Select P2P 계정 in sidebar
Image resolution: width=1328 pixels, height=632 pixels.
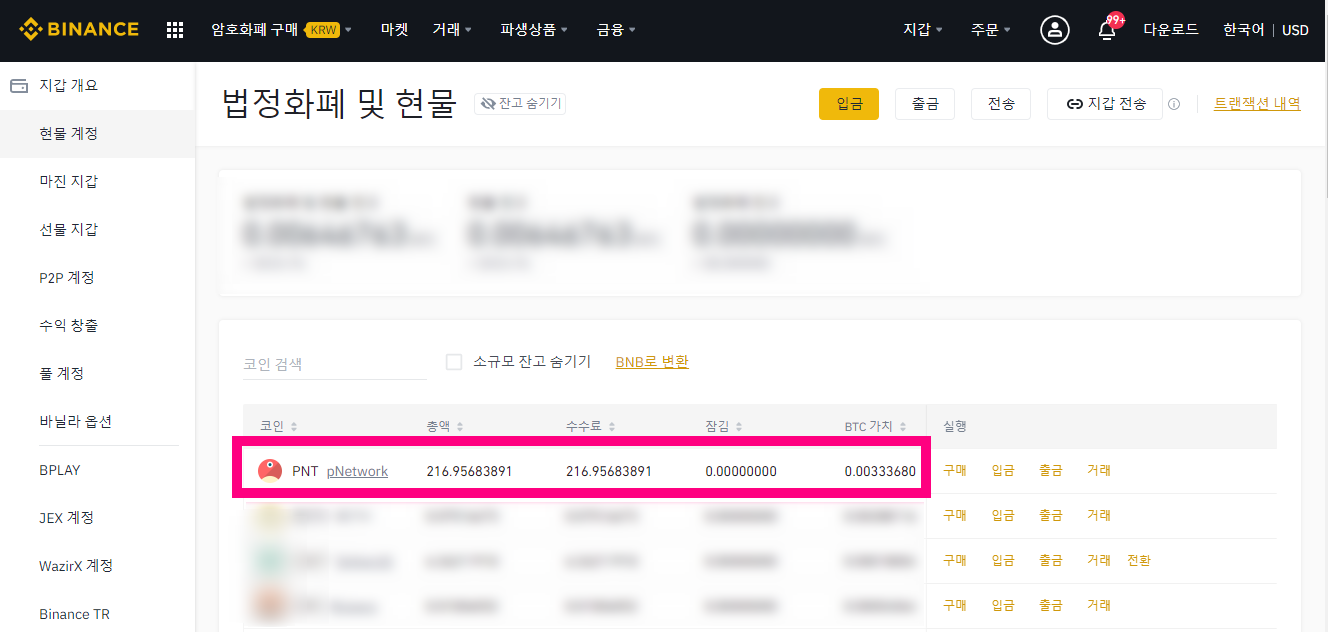pyautogui.click(x=97, y=278)
